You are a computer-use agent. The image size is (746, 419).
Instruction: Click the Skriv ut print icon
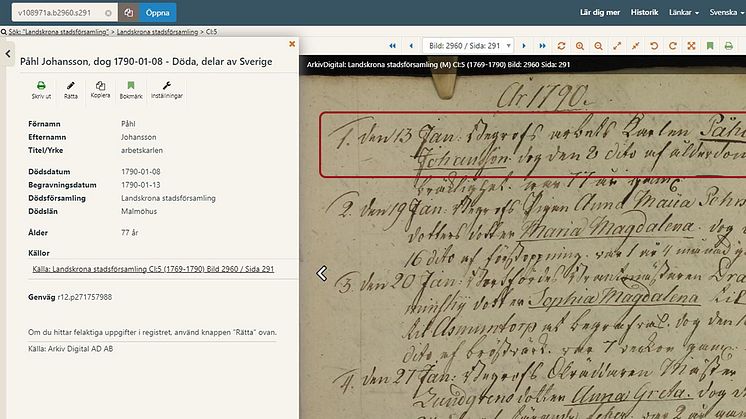41,90
